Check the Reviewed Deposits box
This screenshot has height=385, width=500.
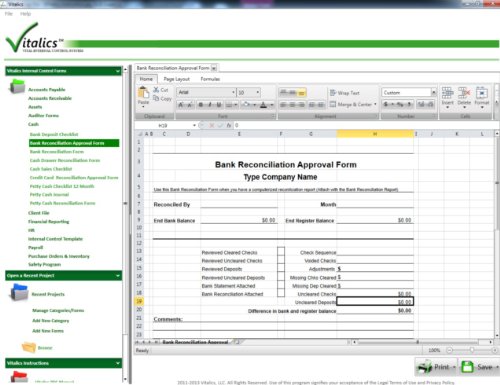click(281, 268)
